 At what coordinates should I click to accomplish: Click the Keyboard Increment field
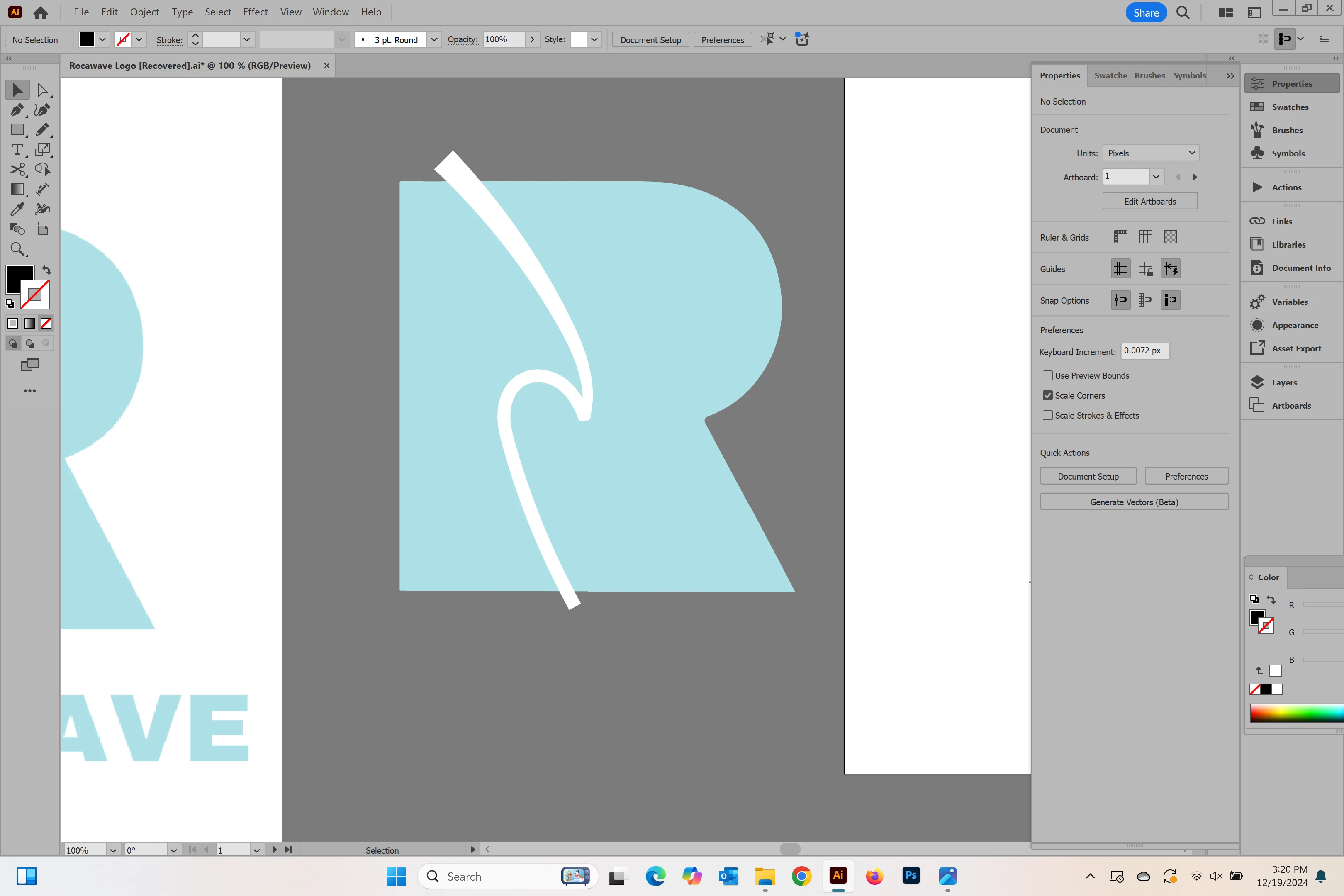(x=1144, y=351)
